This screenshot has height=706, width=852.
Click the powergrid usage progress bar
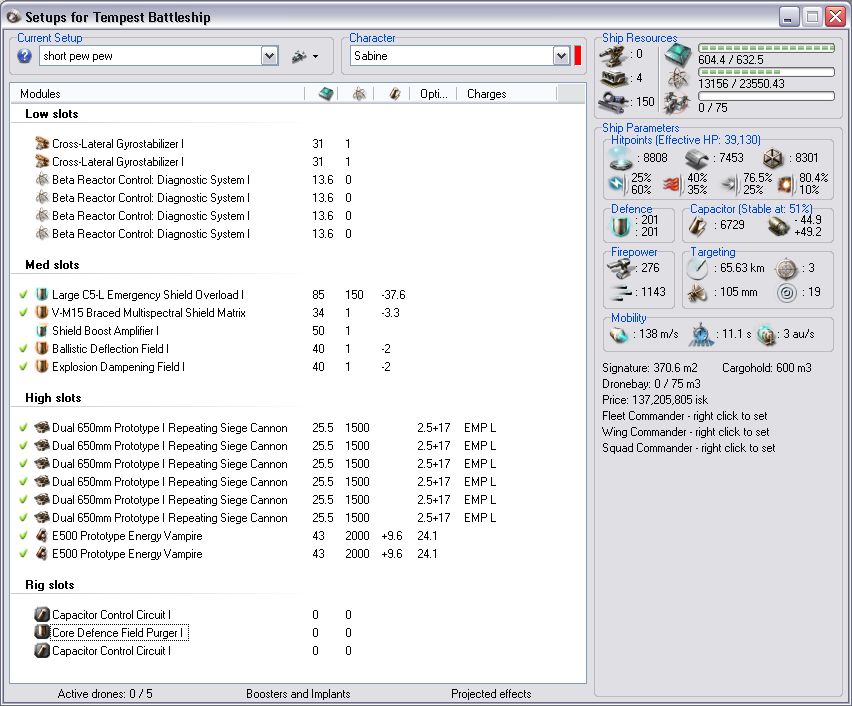point(766,72)
